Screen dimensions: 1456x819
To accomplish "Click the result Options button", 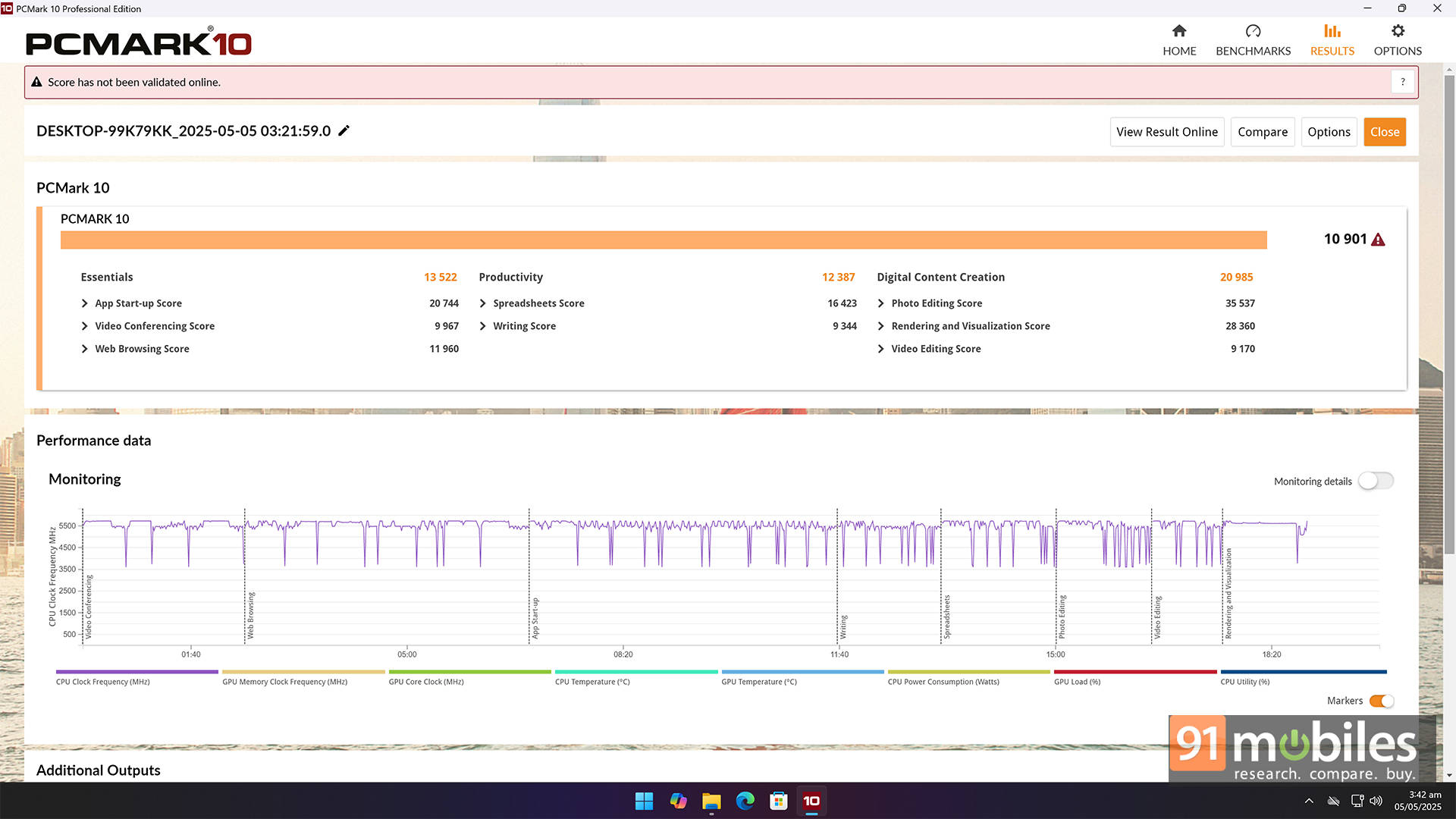I will tap(1329, 132).
